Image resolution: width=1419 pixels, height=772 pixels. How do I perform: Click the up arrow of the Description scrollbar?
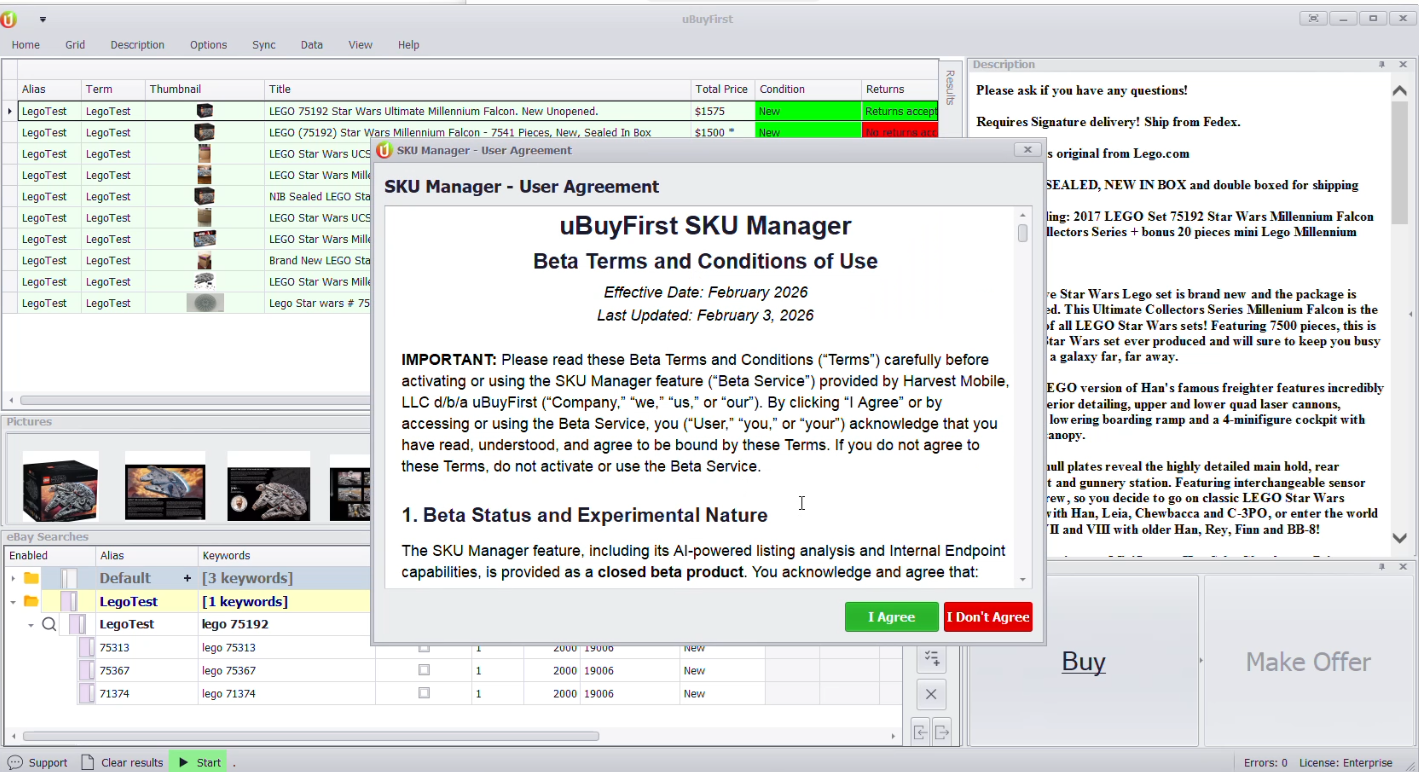click(x=1400, y=90)
